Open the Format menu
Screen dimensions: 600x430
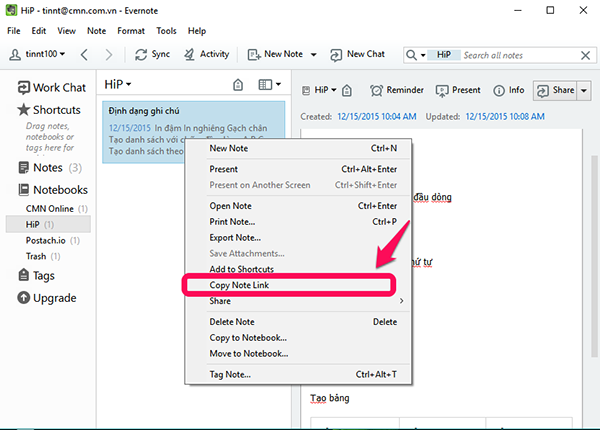131,31
